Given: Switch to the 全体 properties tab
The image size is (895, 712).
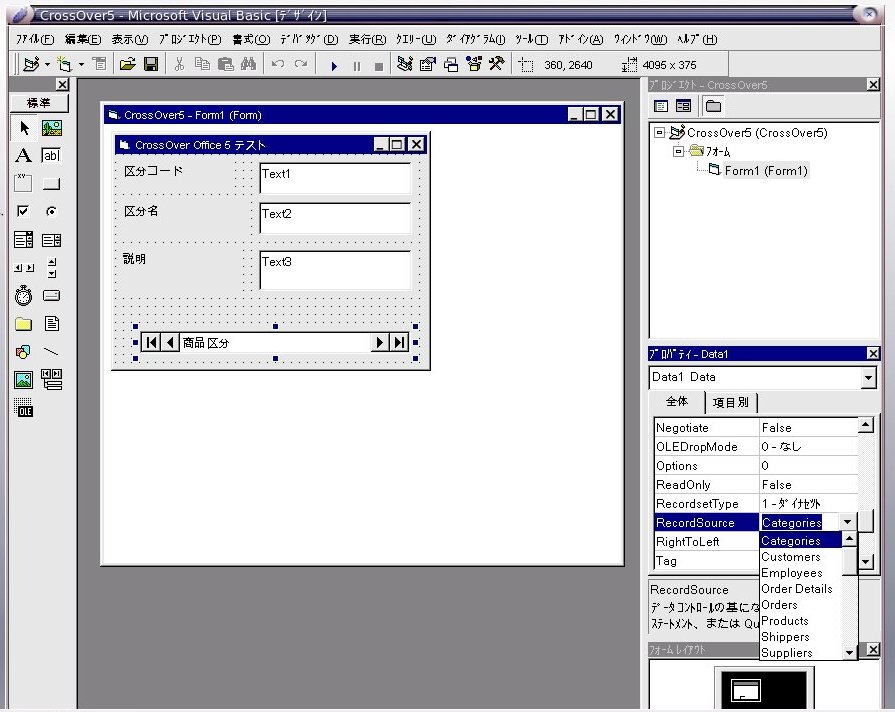Looking at the screenshot, I should [677, 401].
